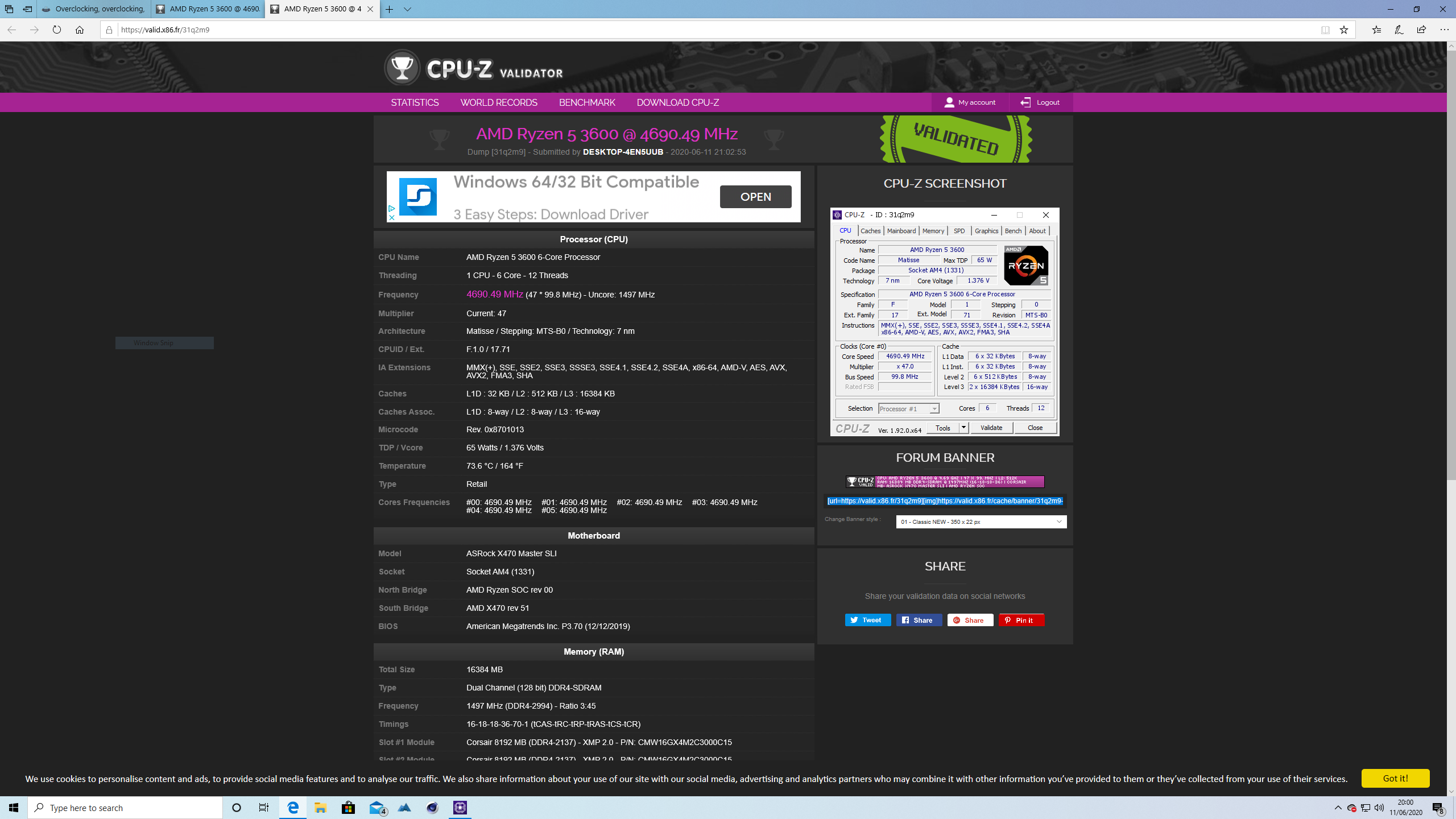Image resolution: width=1456 pixels, height=819 pixels.
Task: Click the AdChoices triangle icon
Action: tap(391, 209)
